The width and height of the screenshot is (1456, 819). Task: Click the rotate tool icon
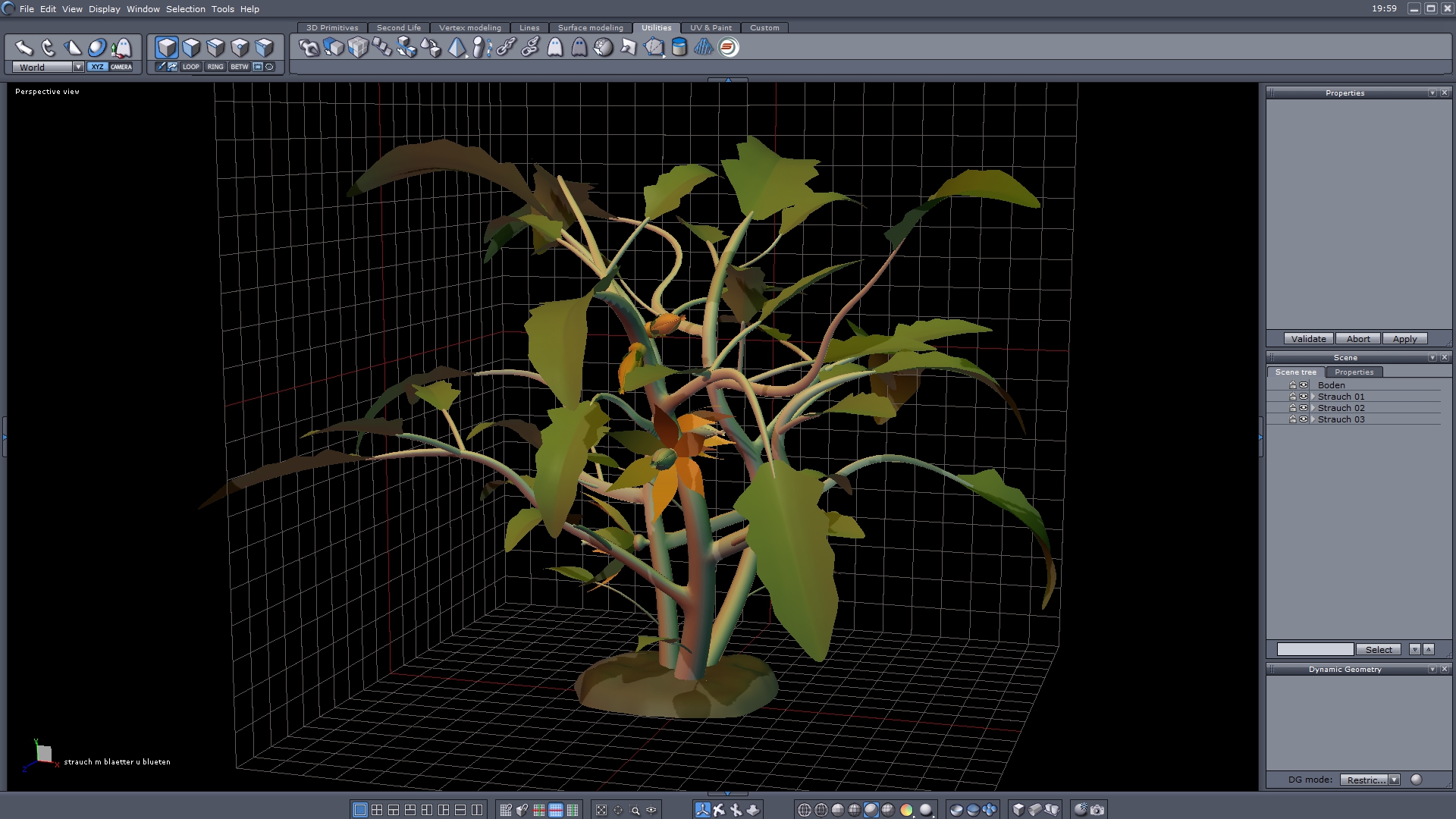pyautogui.click(x=49, y=48)
